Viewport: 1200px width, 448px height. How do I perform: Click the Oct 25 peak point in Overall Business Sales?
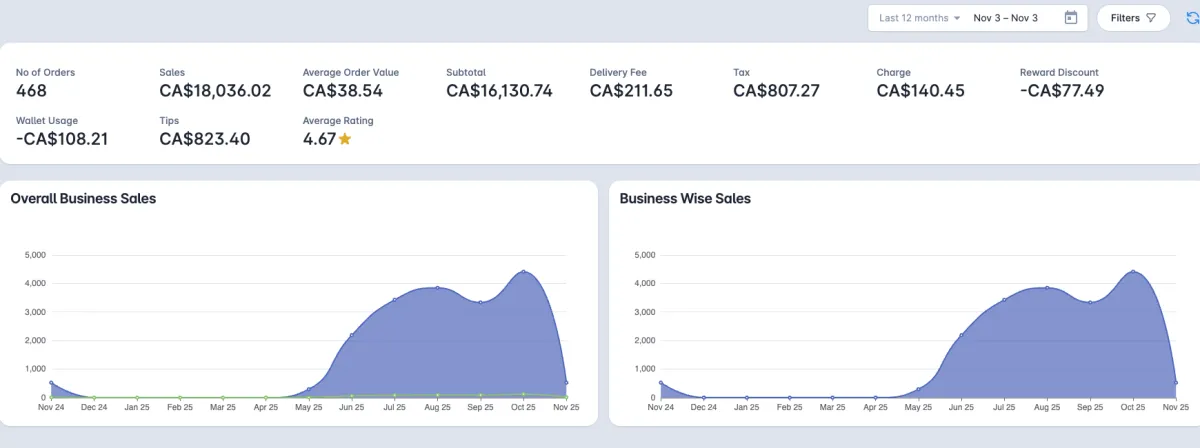click(x=524, y=272)
